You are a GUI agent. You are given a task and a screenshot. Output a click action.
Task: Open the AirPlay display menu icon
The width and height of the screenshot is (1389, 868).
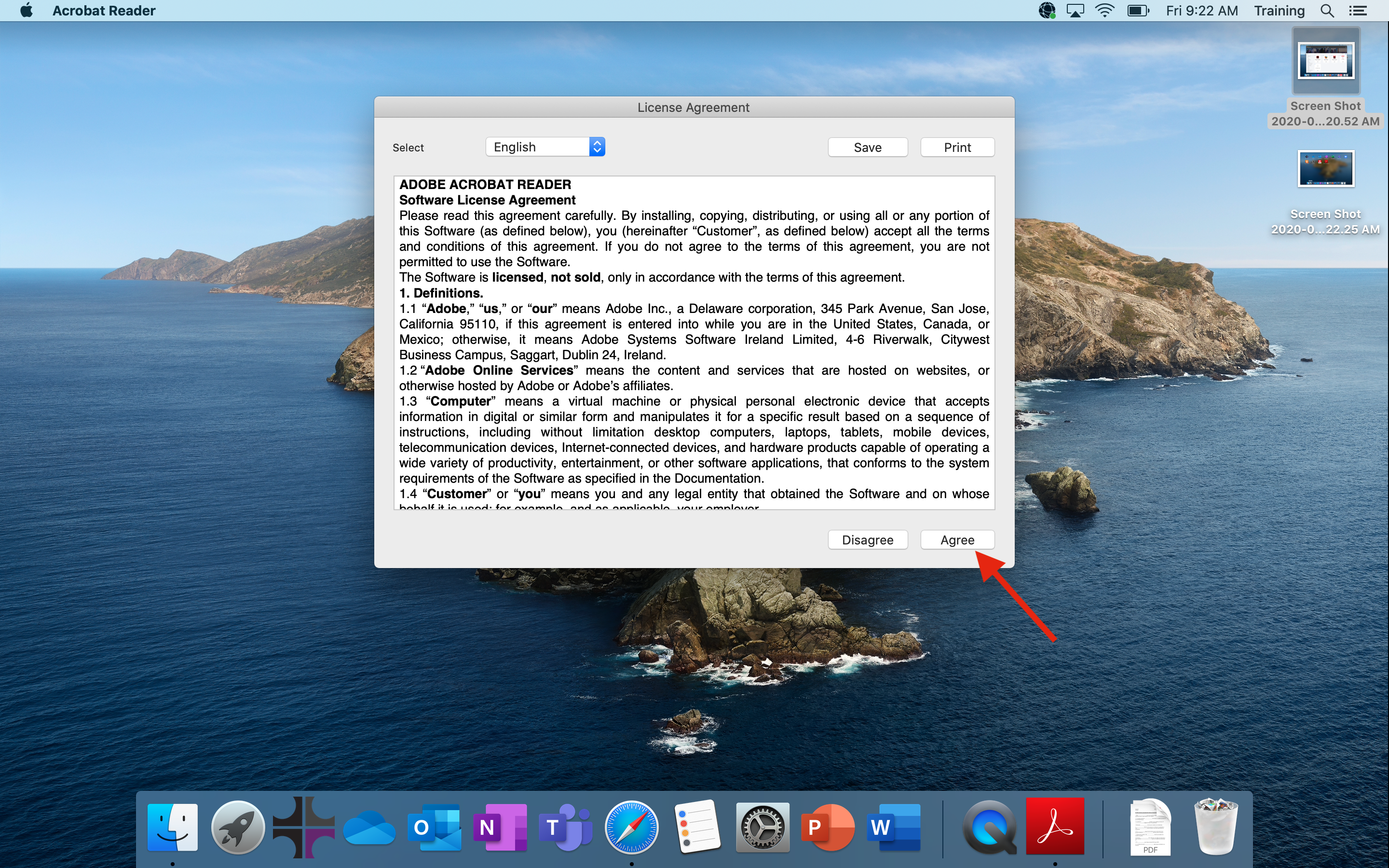[1075, 10]
